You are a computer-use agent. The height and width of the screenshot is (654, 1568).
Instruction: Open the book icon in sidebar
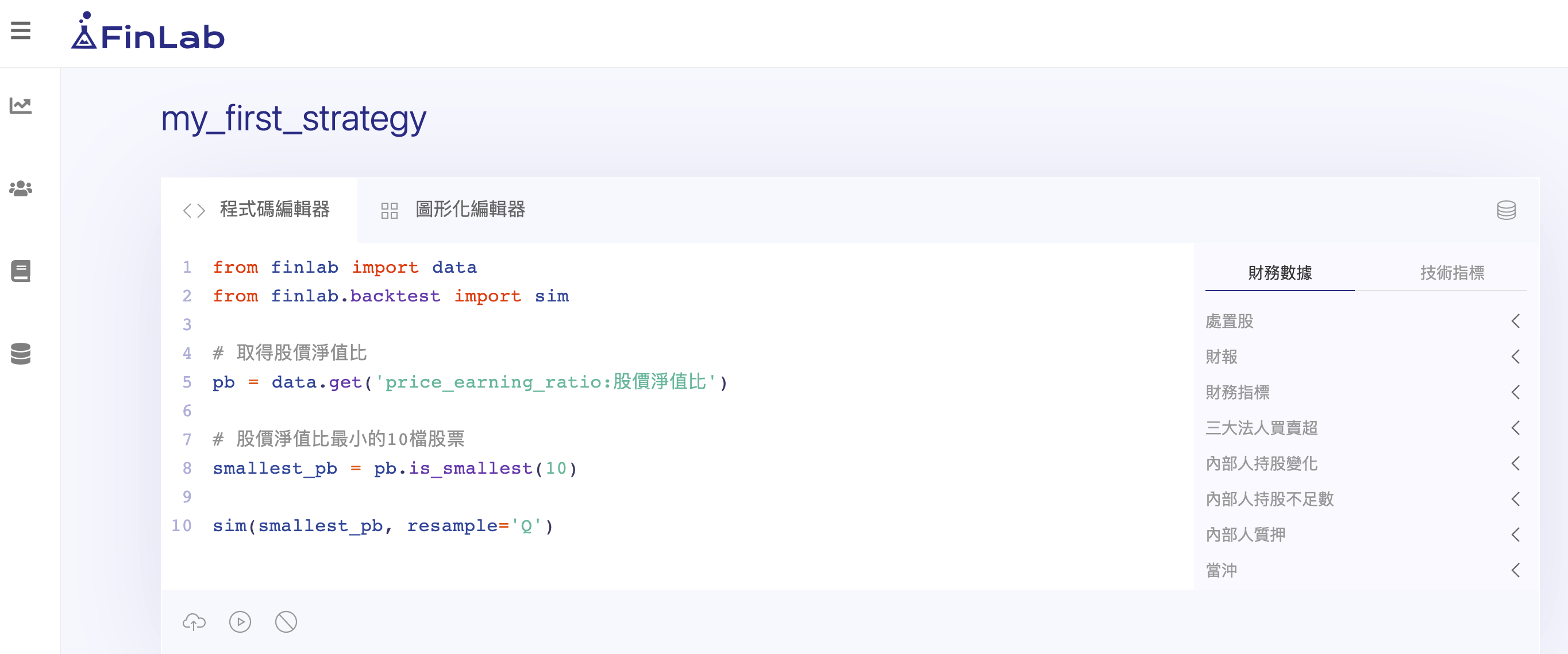21,272
